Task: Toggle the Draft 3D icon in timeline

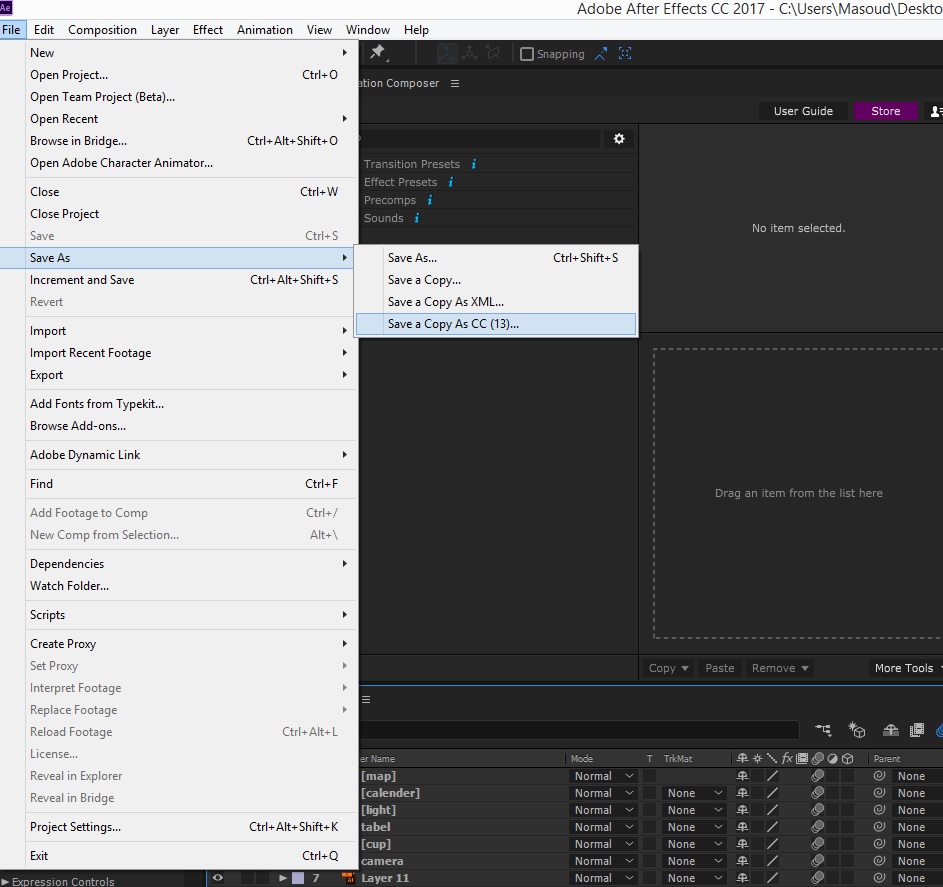Action: click(x=856, y=730)
